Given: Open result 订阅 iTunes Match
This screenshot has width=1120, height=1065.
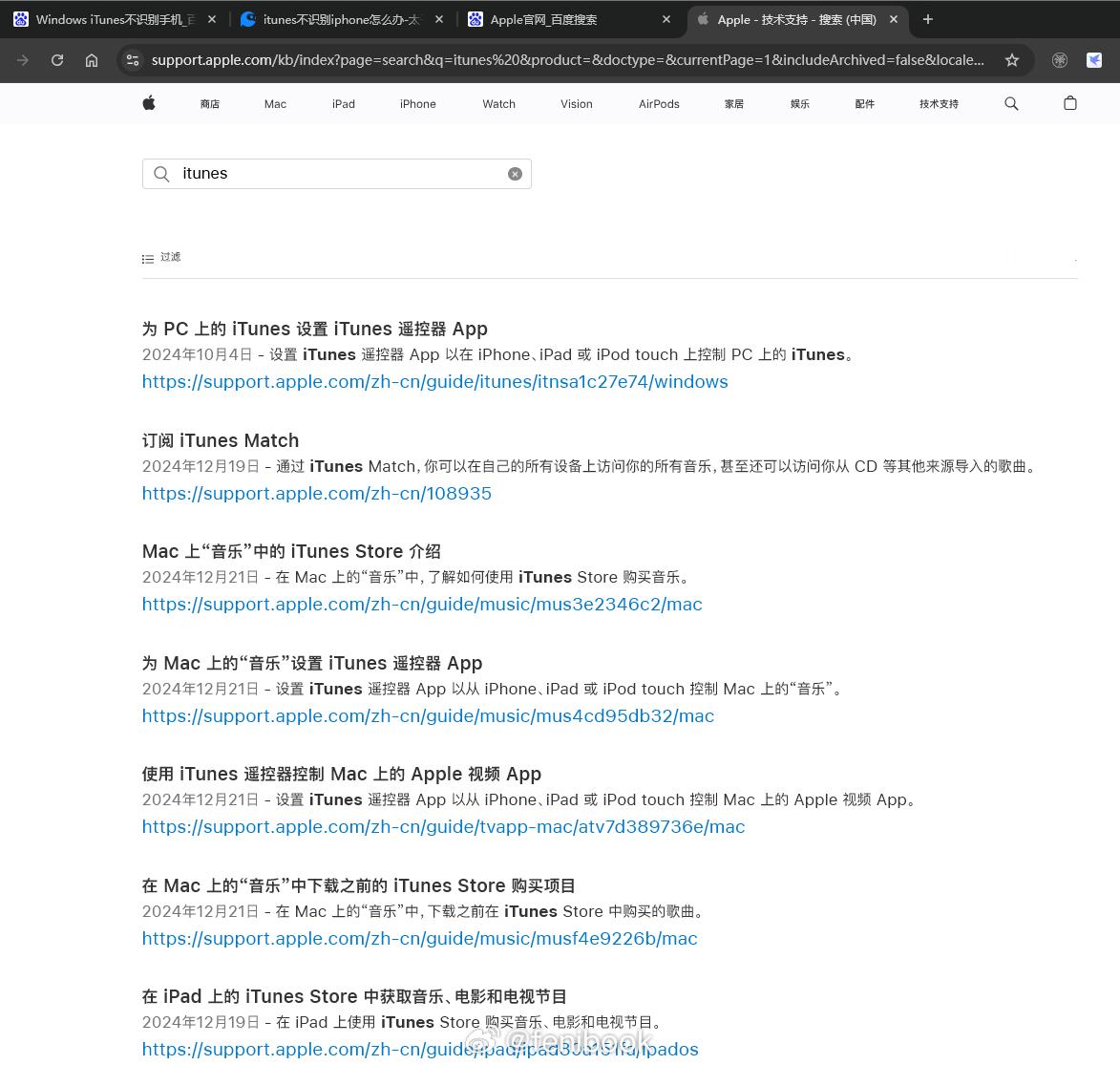Looking at the screenshot, I should click(220, 440).
